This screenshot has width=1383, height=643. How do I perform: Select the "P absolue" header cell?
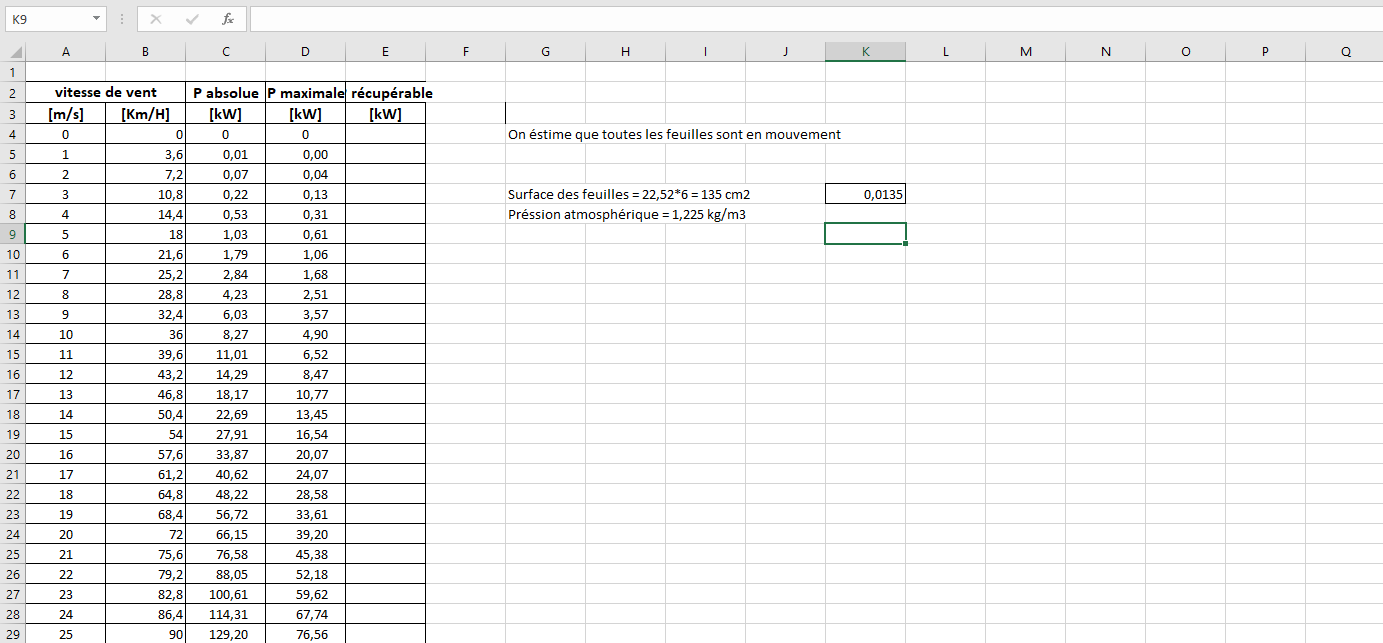click(x=225, y=92)
